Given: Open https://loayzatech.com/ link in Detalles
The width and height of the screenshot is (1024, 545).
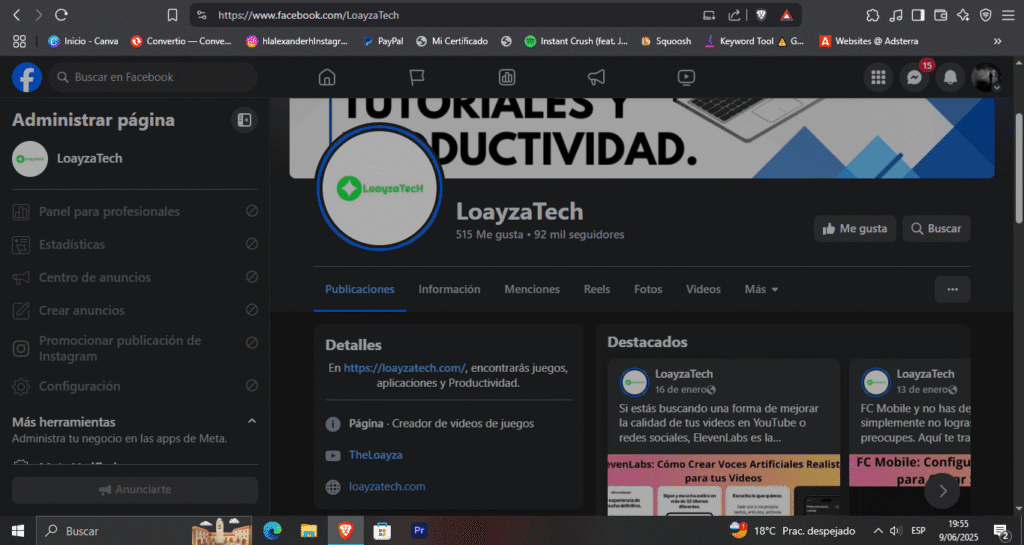Looking at the screenshot, I should 404,368.
